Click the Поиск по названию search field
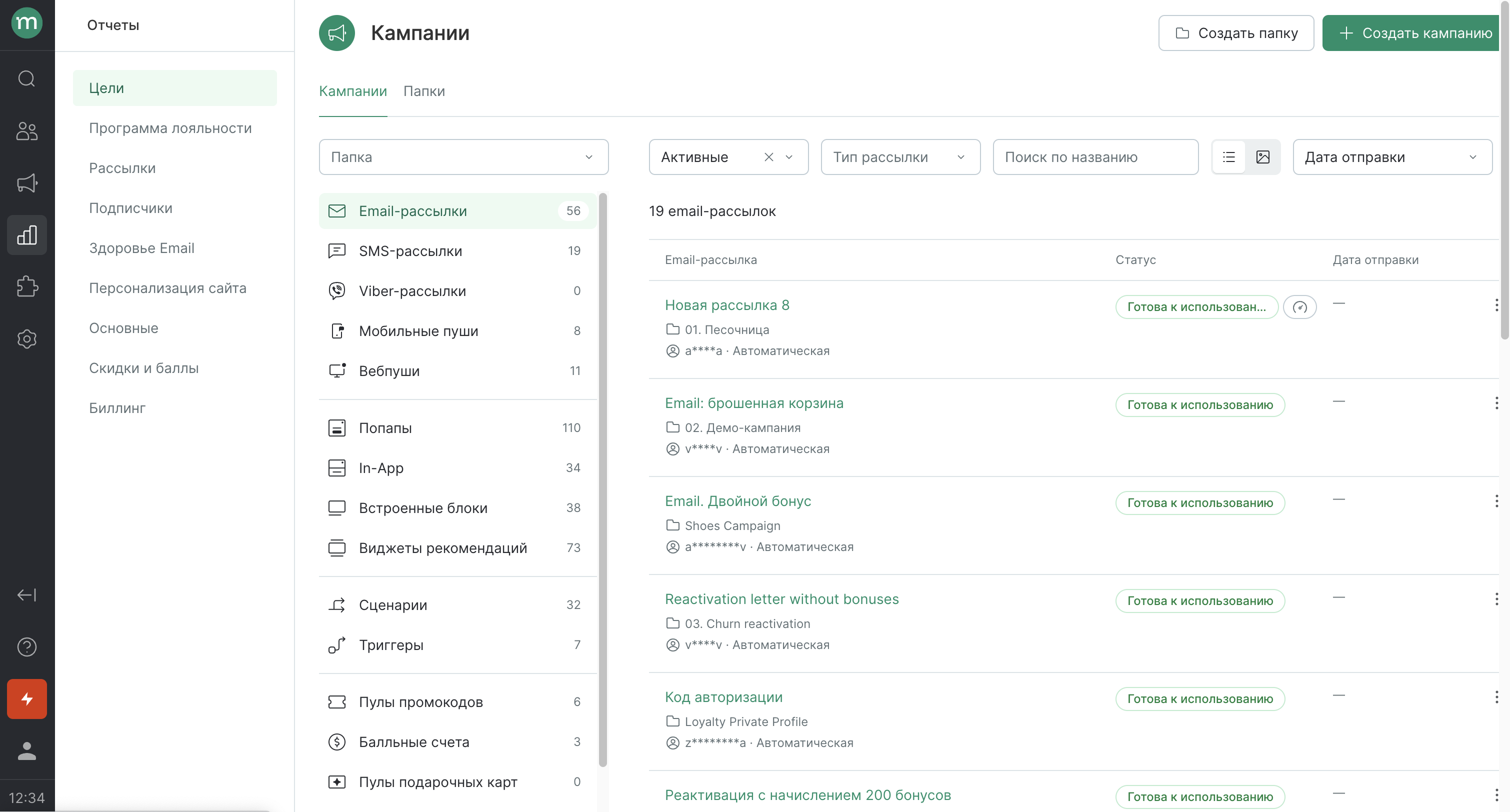 1095,157
